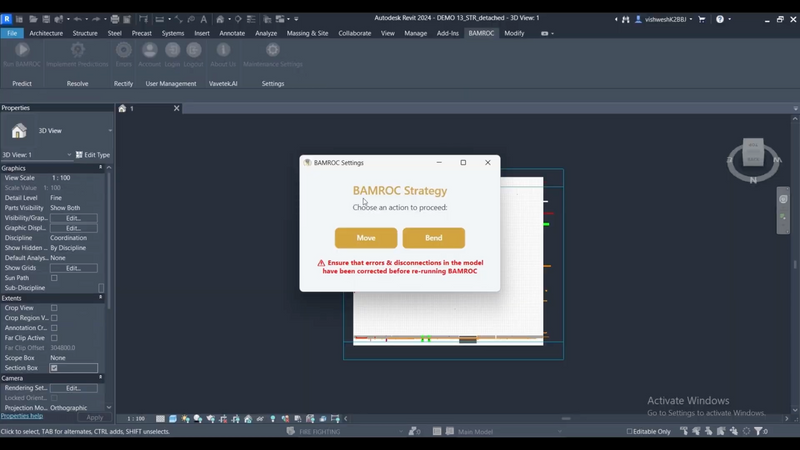Click the Revit home R icon

6,19
